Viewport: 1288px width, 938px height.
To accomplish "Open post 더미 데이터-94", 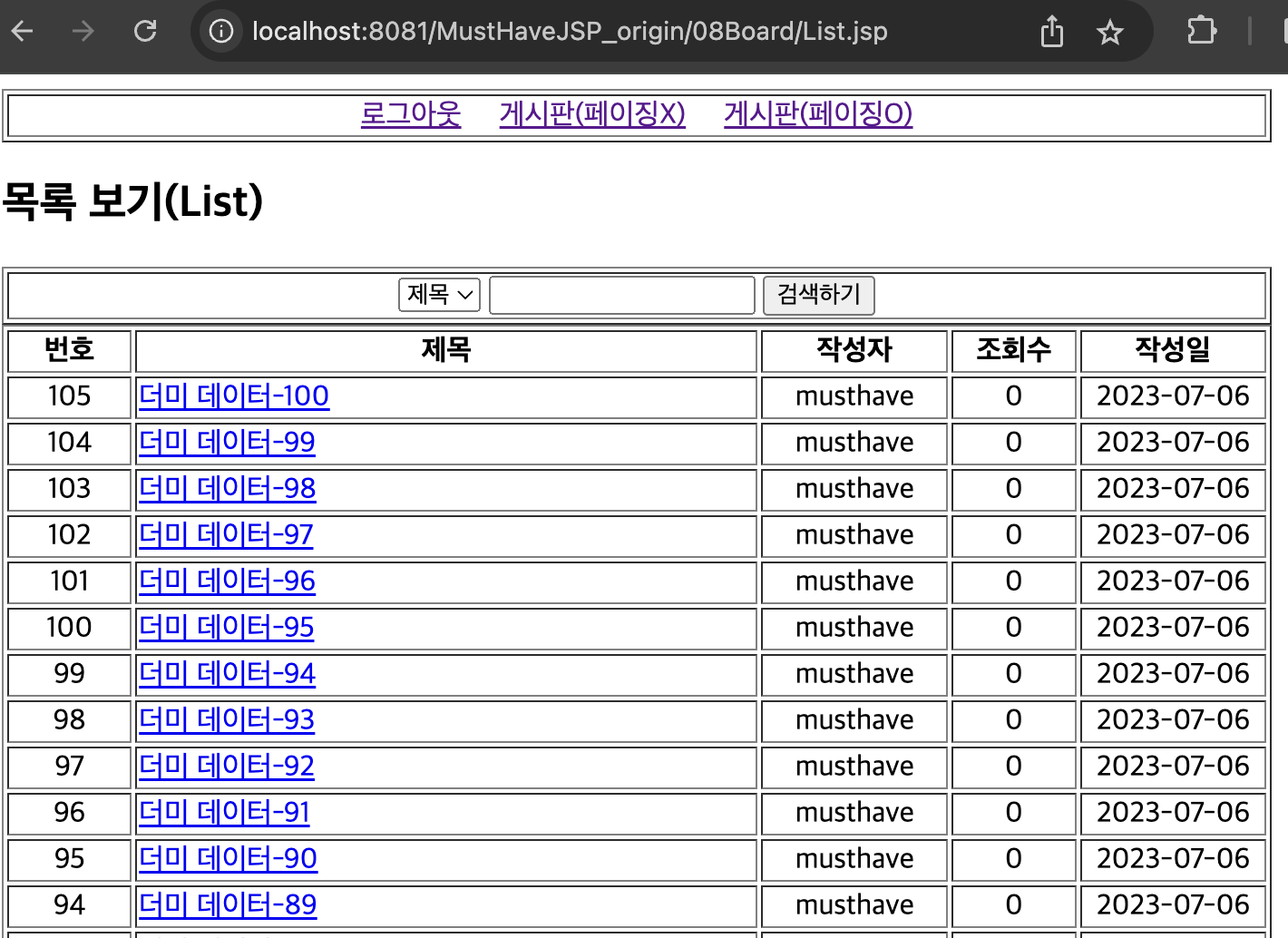I will click(227, 674).
